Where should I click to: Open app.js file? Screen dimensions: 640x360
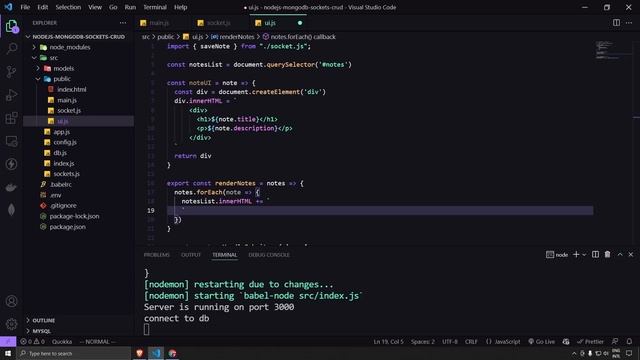click(x=61, y=132)
